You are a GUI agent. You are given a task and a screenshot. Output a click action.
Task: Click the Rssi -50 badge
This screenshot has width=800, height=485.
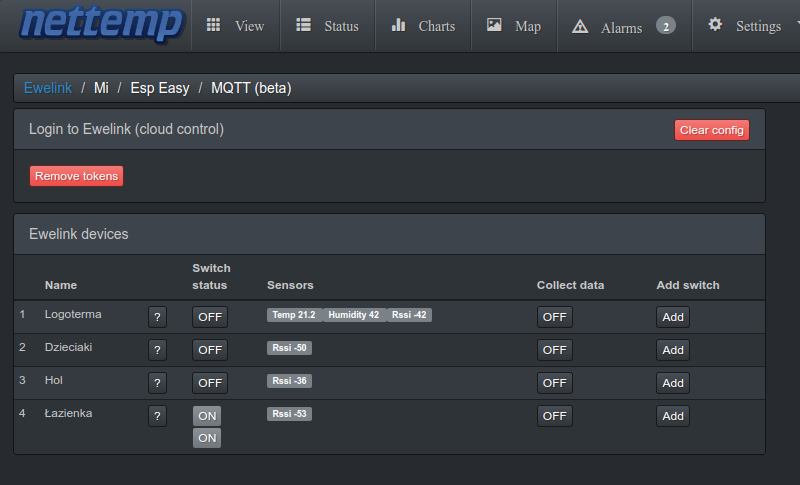pos(289,348)
